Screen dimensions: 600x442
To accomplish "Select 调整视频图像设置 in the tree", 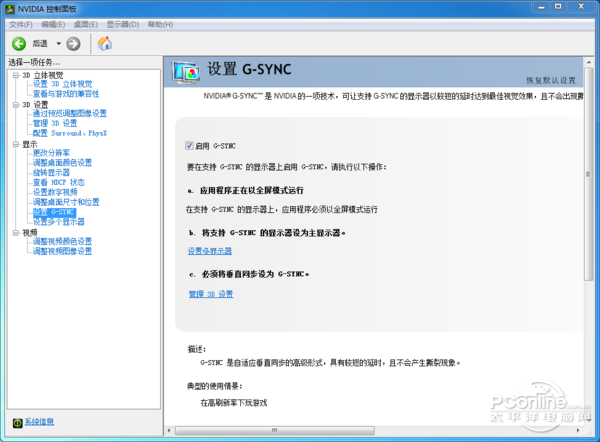I will click(62, 251).
